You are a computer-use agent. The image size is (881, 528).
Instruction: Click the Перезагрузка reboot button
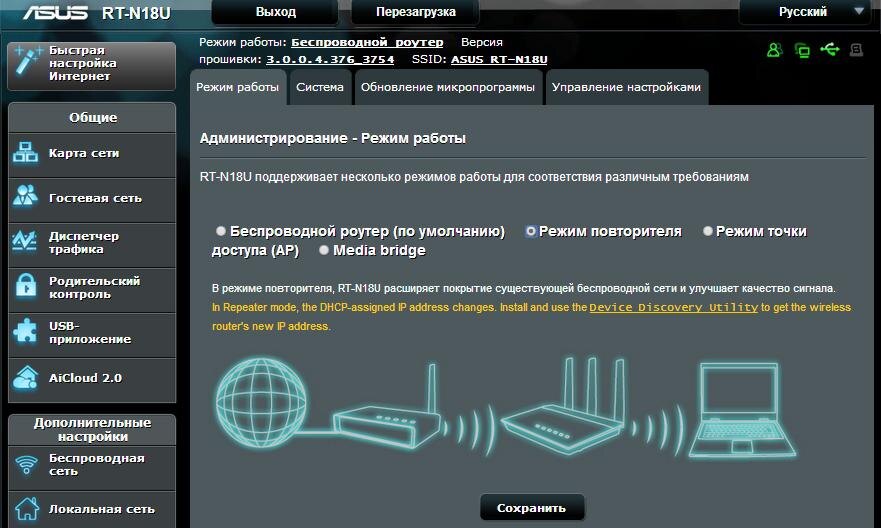tap(416, 12)
